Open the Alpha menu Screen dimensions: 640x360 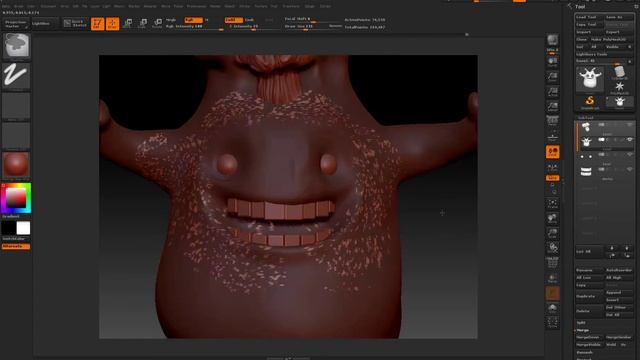click(6, 6)
